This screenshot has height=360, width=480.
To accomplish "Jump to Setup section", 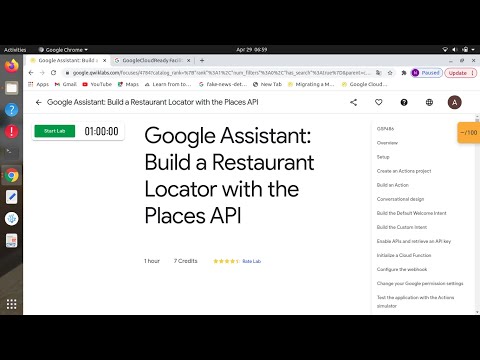I will pyautogui.click(x=383, y=157).
